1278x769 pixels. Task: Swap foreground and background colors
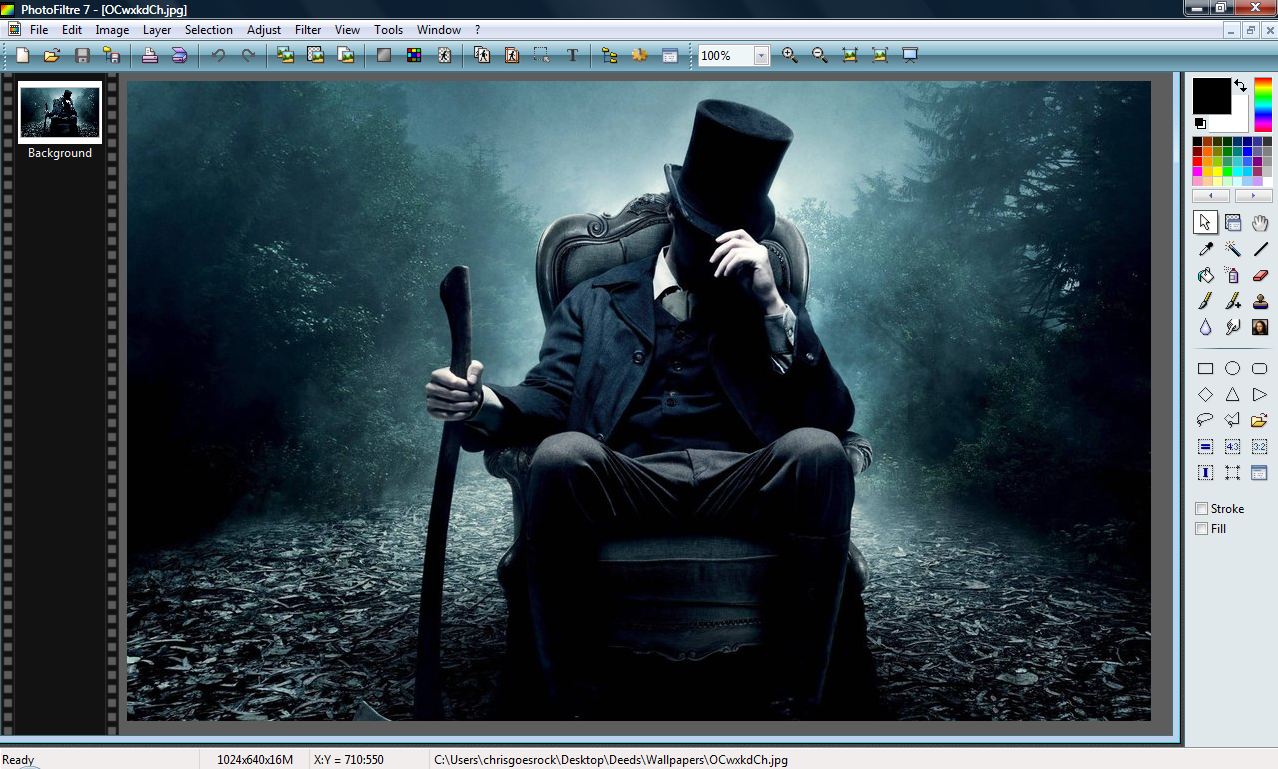point(1240,86)
